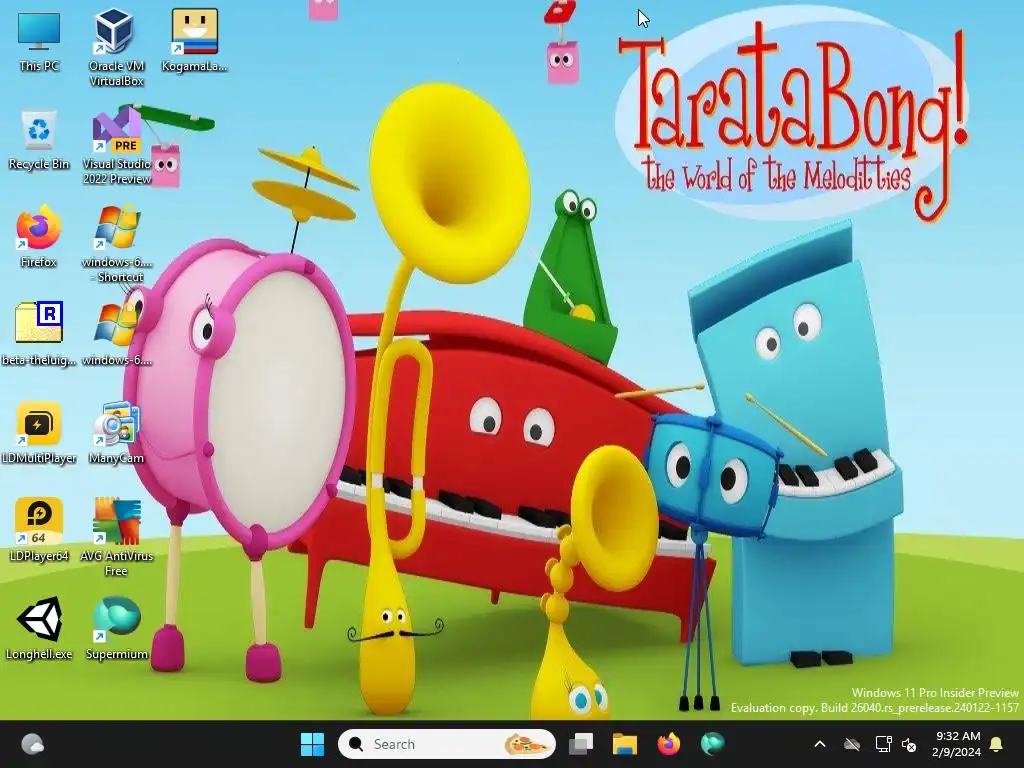Open Firefox desktop shortcut
Screen dimensions: 1024x768
pos(39,236)
